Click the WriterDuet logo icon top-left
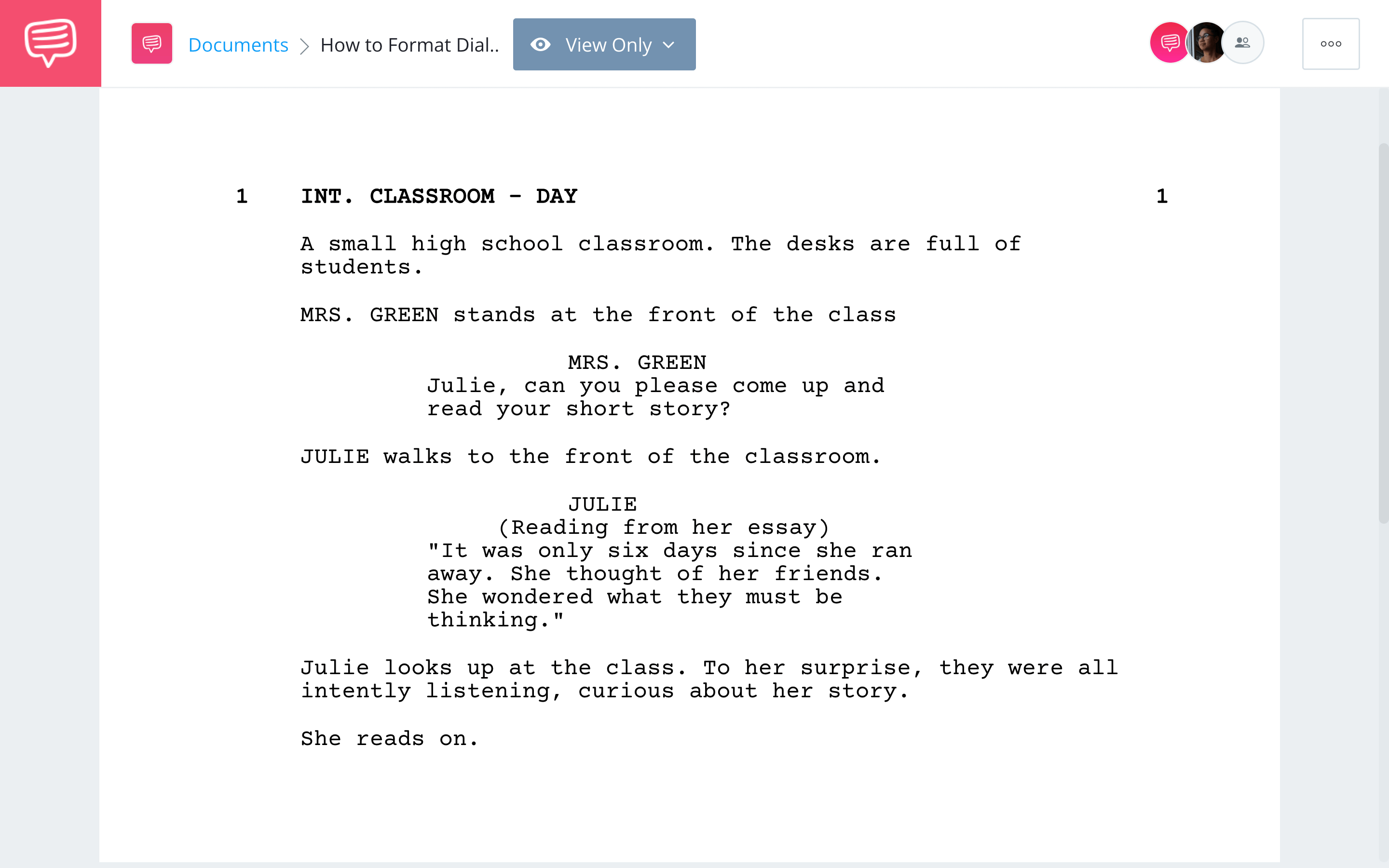Viewport: 1389px width, 868px height. pos(50,43)
